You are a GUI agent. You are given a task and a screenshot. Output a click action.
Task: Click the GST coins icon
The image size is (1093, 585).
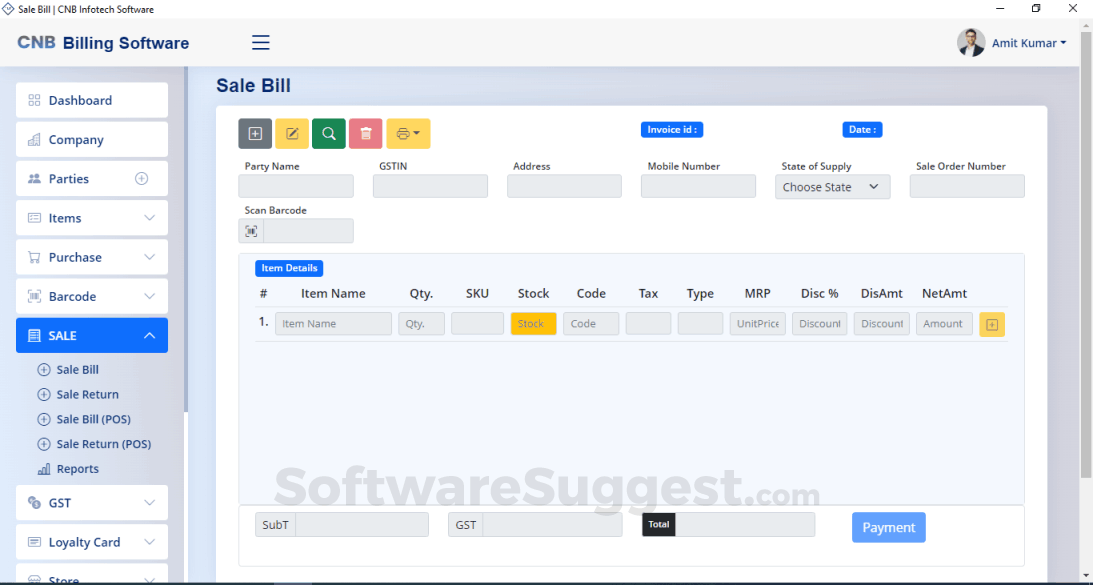tap(34, 503)
